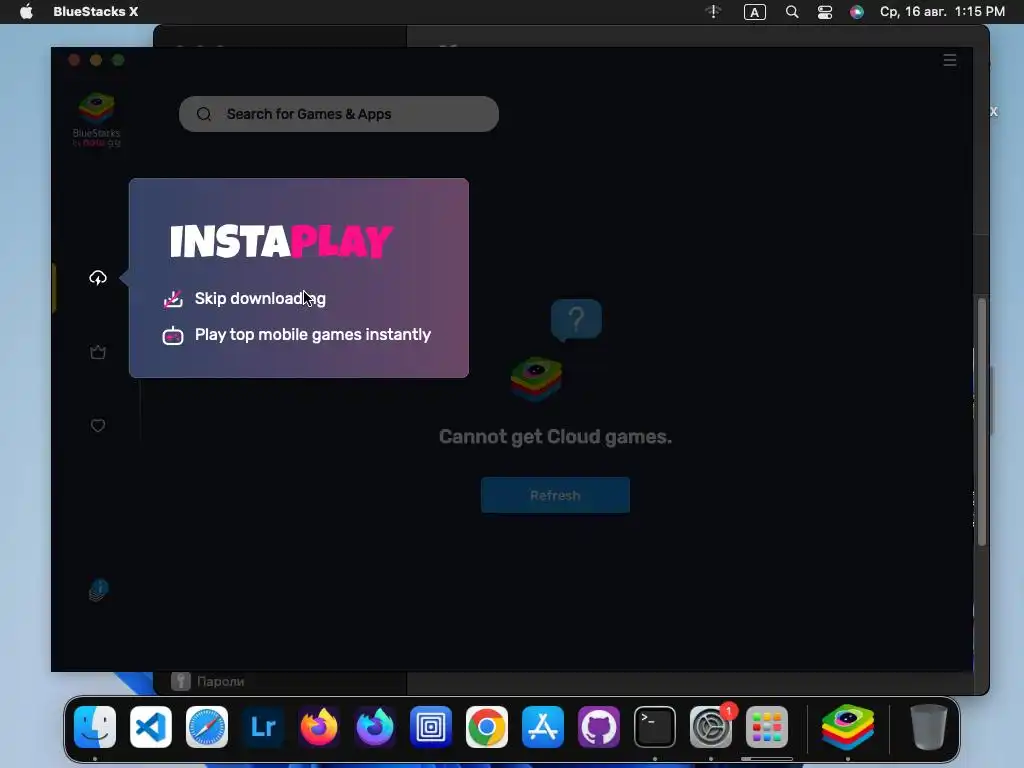The image size is (1024, 768).
Task: Click the Siri icon in menu bar
Action: [x=857, y=12]
